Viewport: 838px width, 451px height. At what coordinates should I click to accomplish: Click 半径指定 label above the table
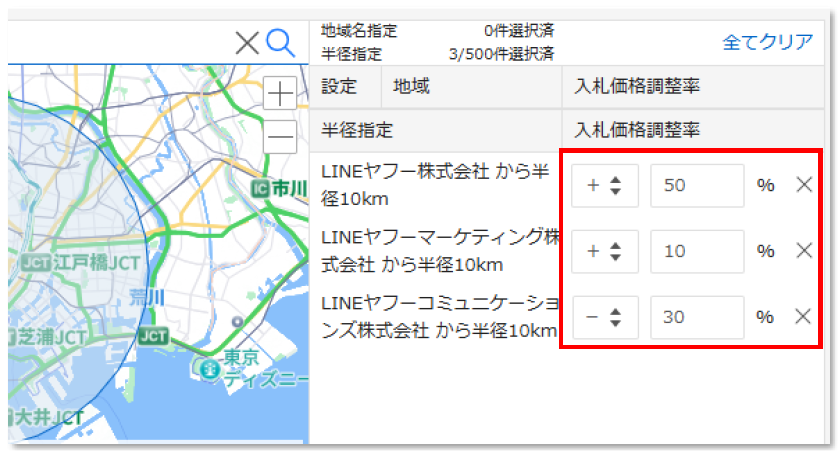coord(351,54)
